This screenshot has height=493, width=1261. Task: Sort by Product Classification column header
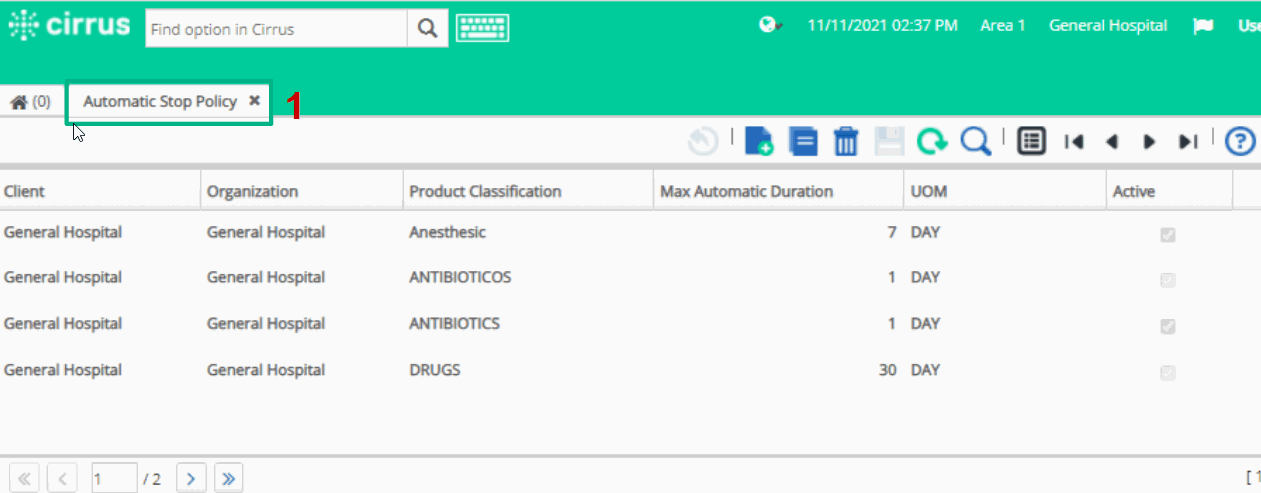click(485, 192)
